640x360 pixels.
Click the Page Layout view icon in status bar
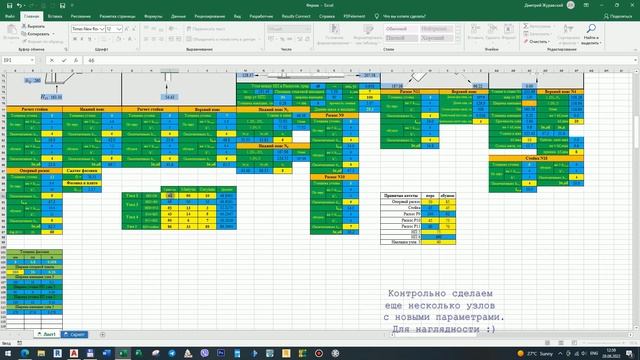pyautogui.click(x=561, y=343)
